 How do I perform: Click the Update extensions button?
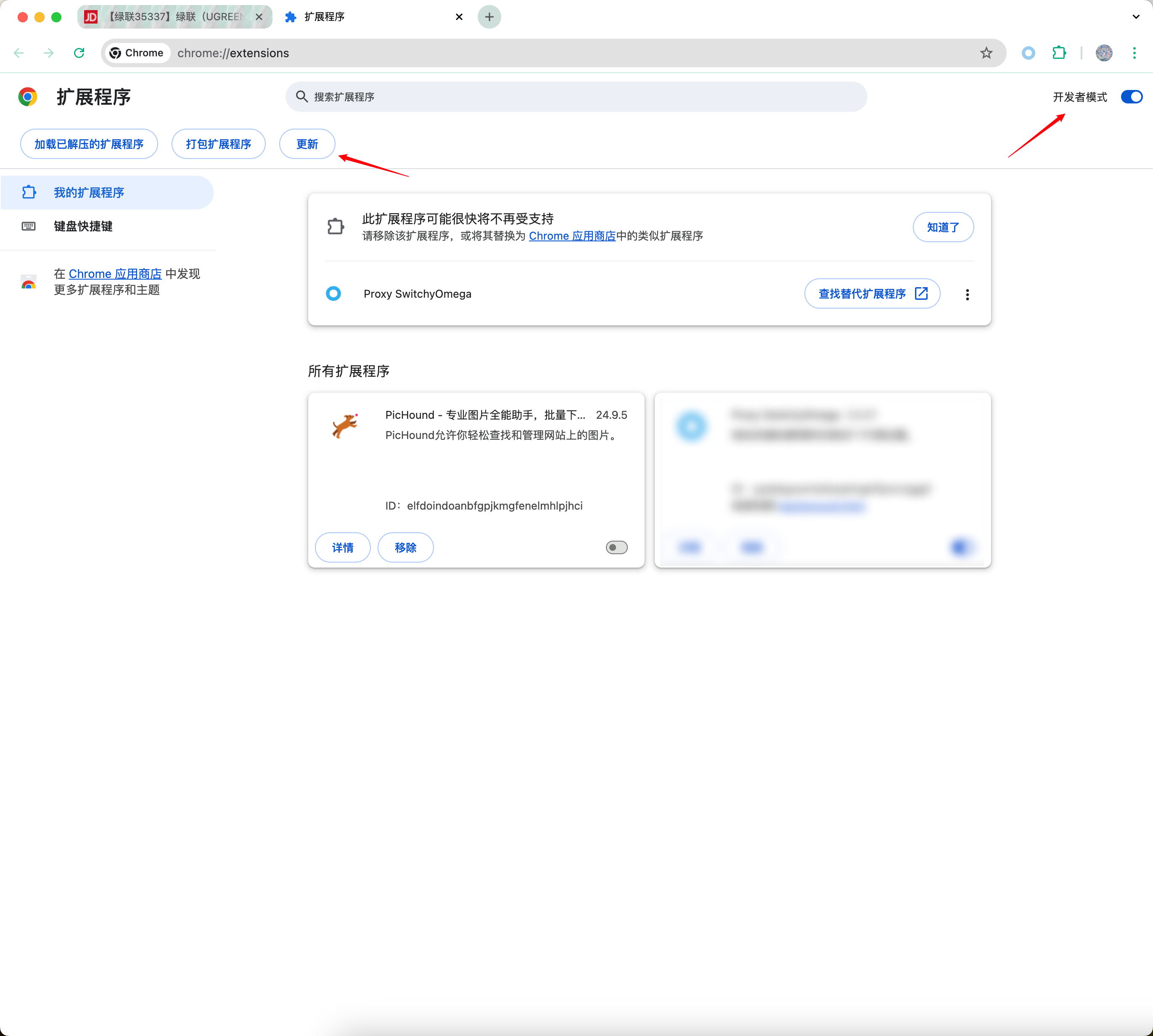307,144
